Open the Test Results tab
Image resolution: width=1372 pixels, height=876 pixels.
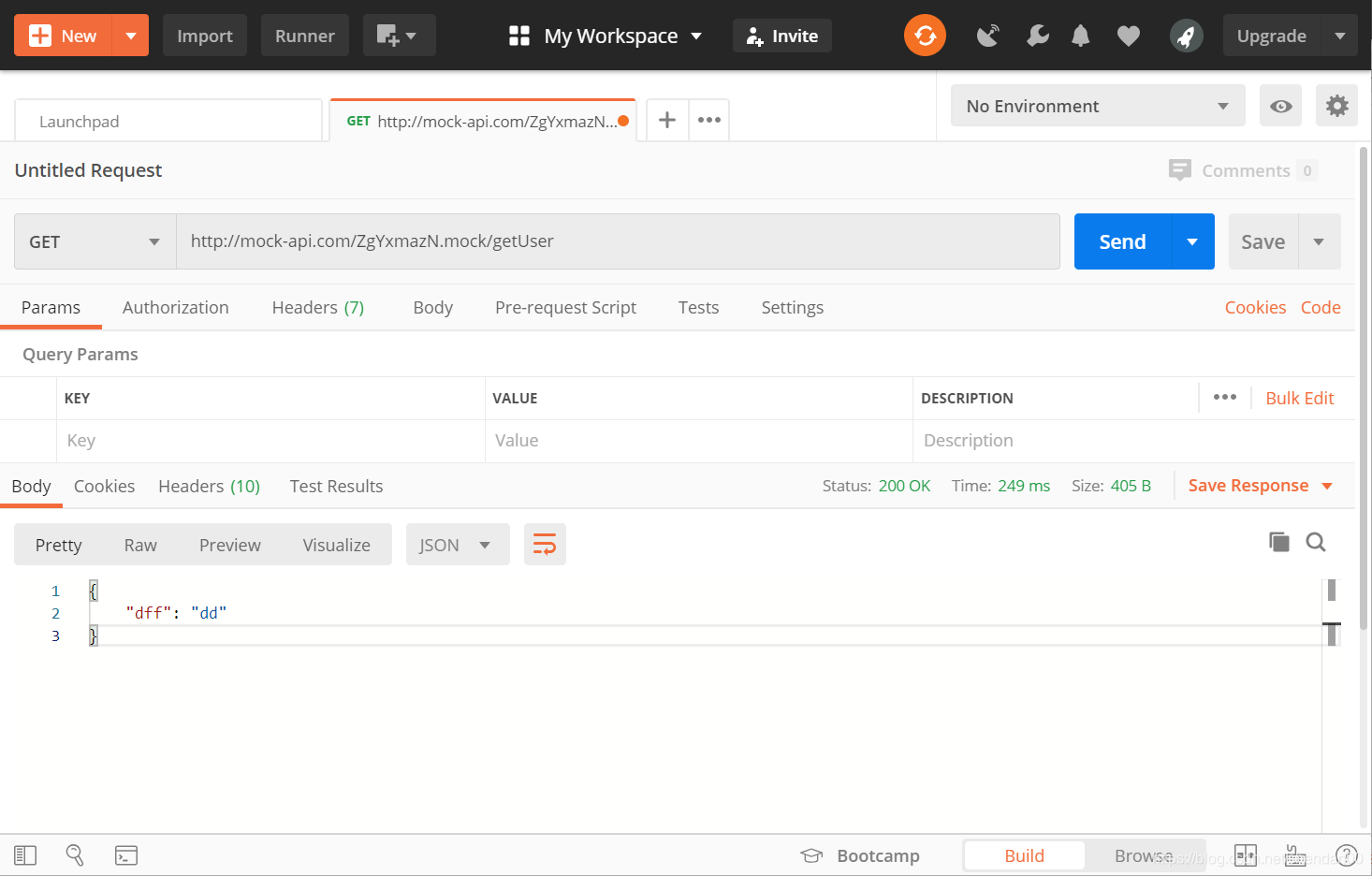coord(336,486)
